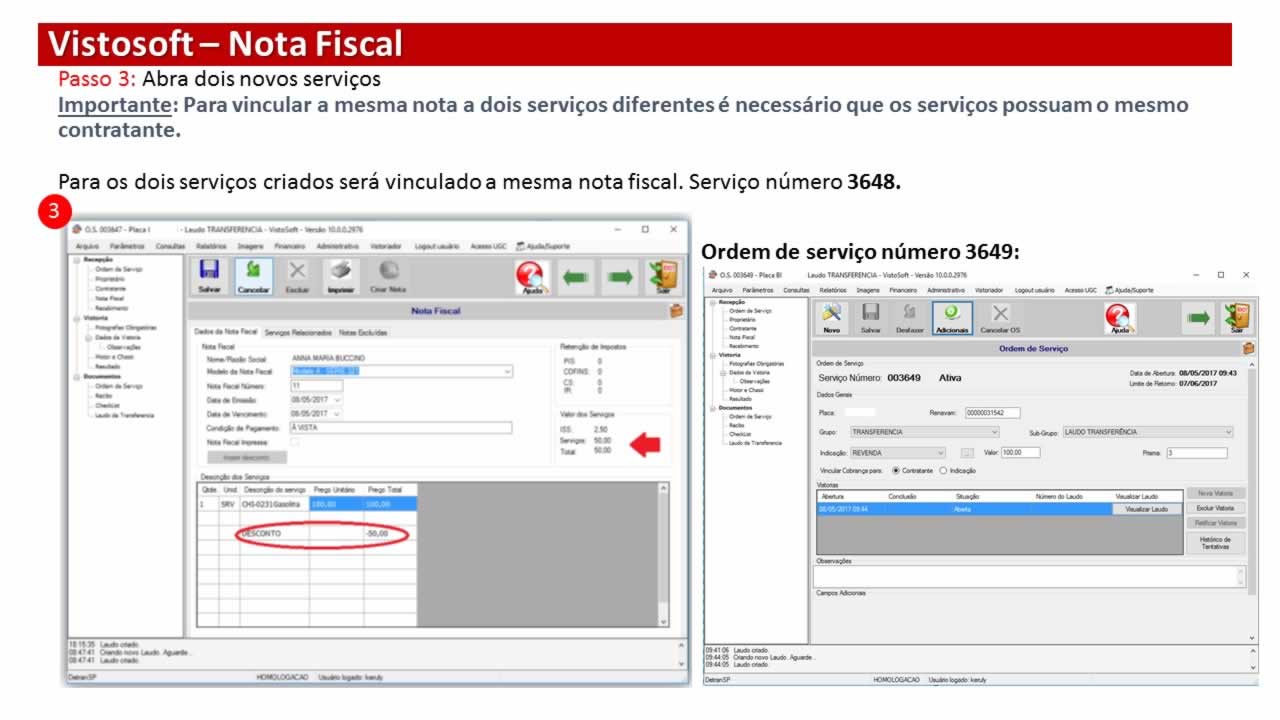Viewport: 1280px width, 720px height.
Task: Click small button beside Indicação REVENDA dropdown
Action: coord(967,453)
